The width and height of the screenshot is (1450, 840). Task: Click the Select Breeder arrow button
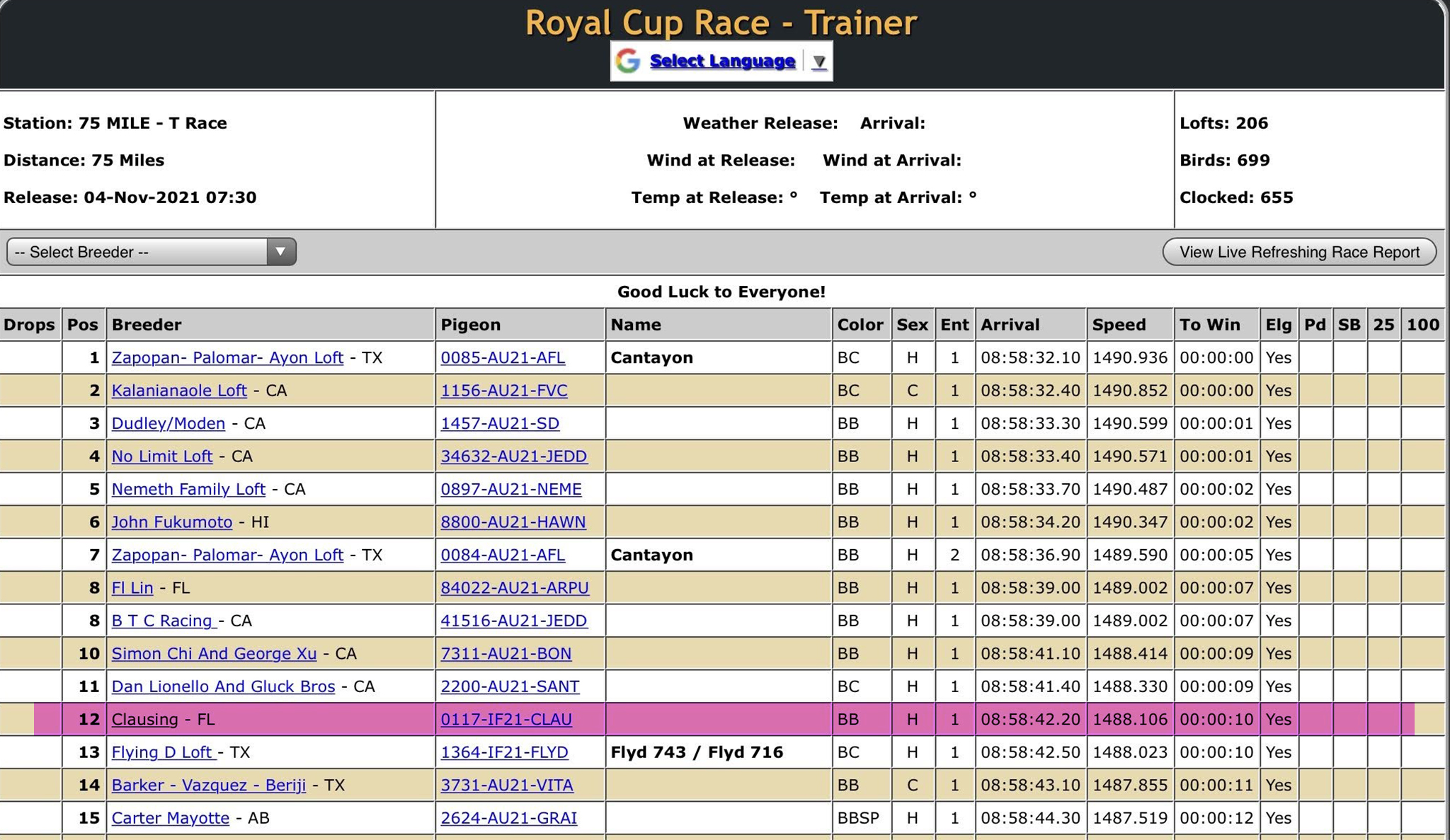(x=280, y=252)
